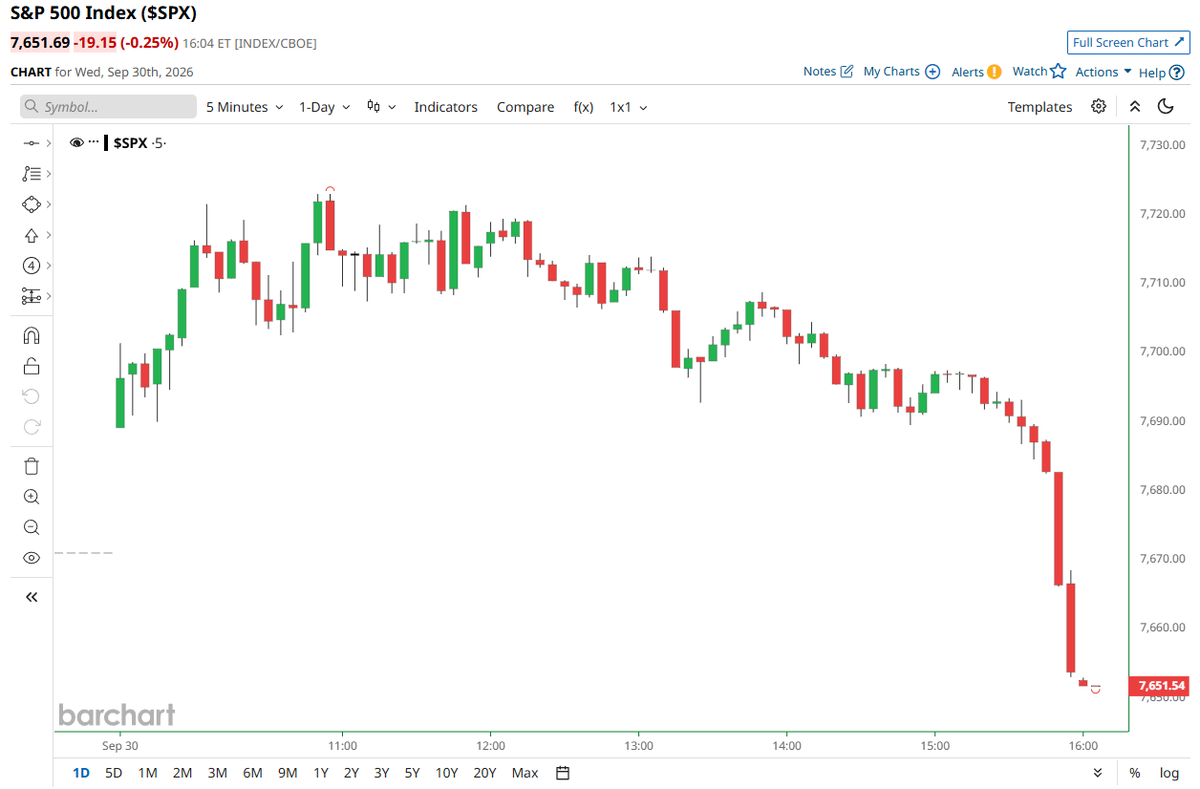This screenshot has width=1200, height=789.
Task: Open the $SPX series more options dots
Action: (x=94, y=143)
